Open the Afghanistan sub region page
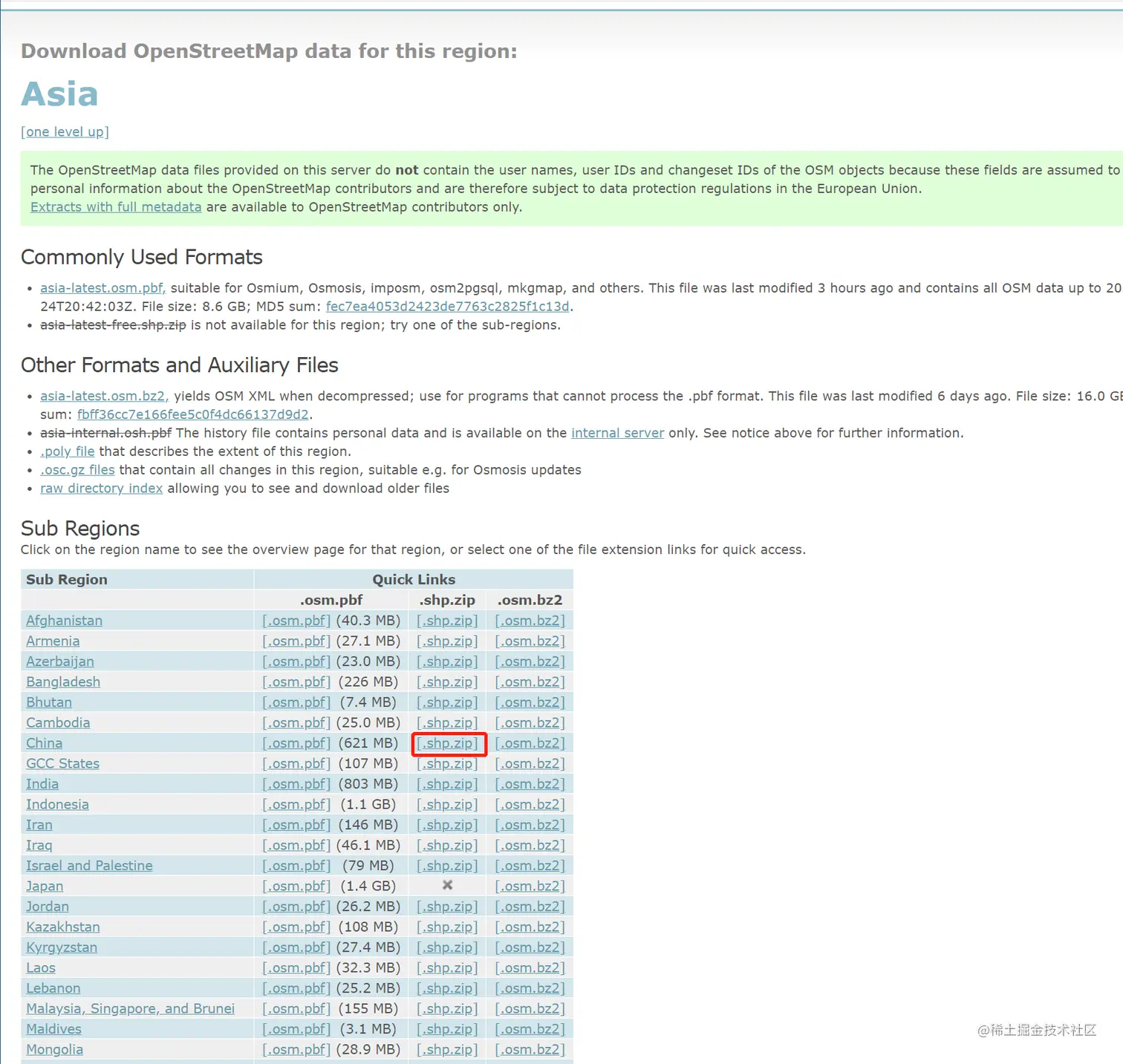This screenshot has width=1123, height=1064. click(x=65, y=621)
